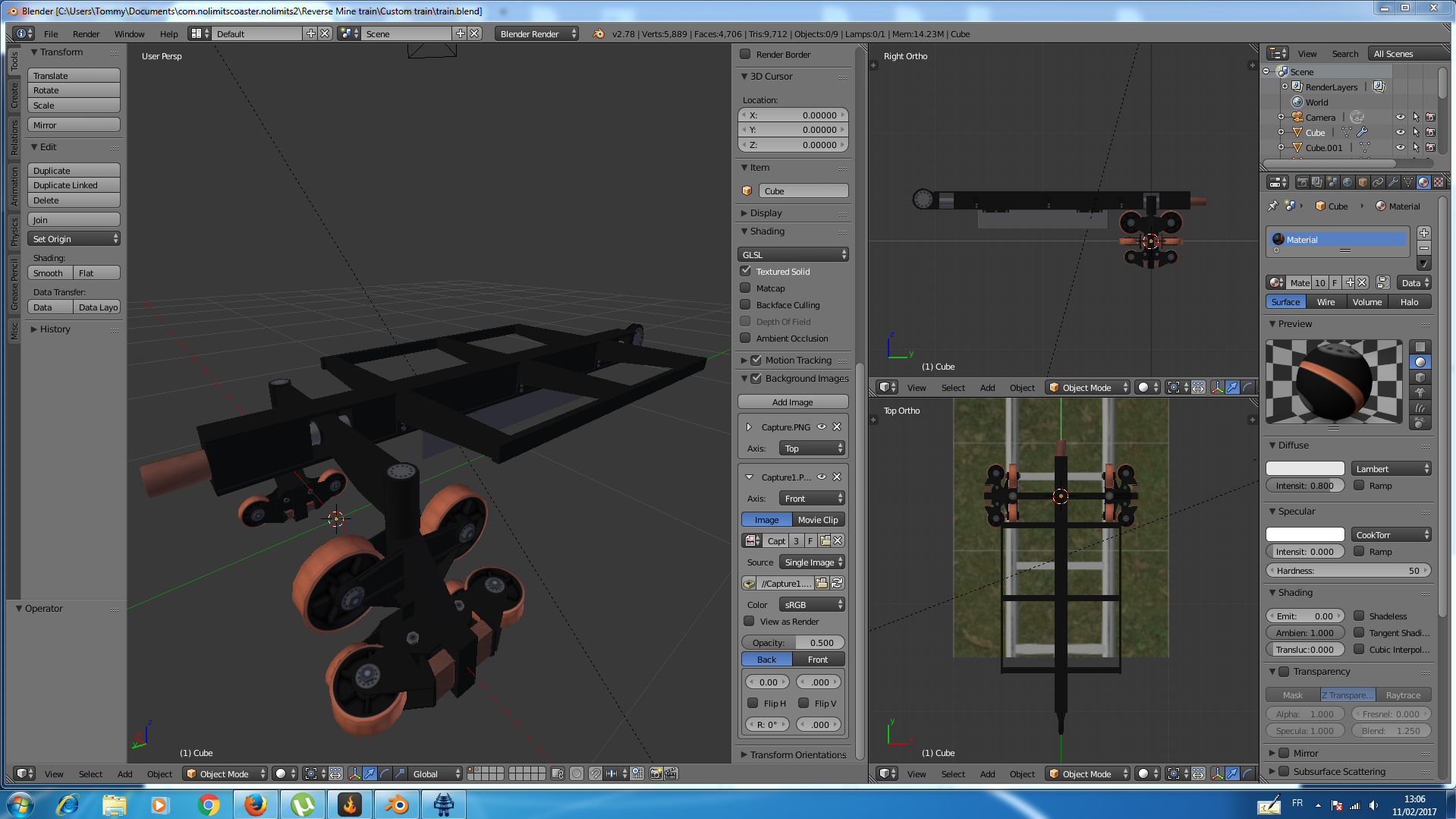
Task: Launch Firefox from the Windows taskbar
Action: (x=255, y=804)
